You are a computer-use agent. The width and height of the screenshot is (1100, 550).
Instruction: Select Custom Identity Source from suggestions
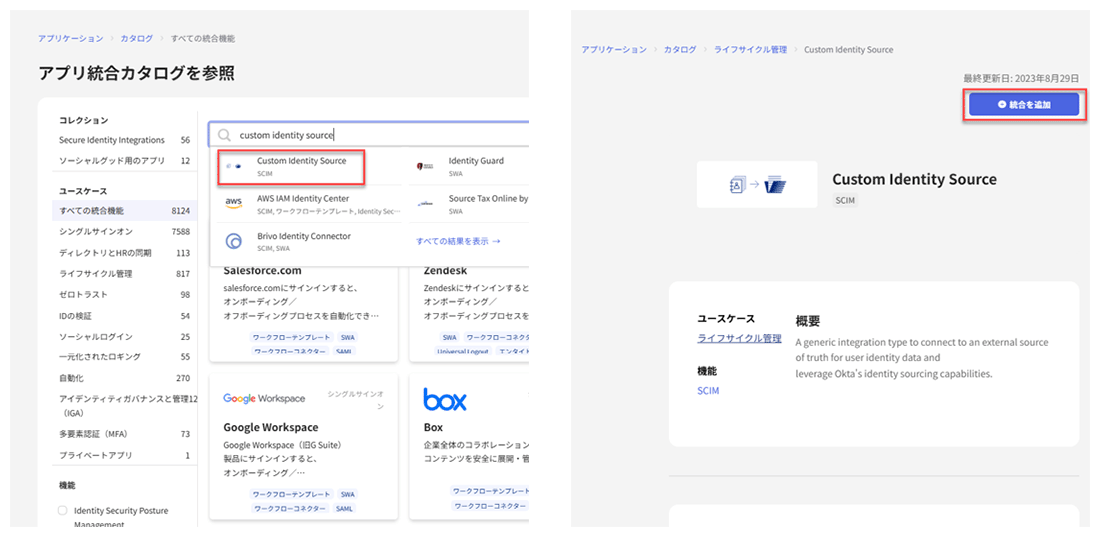(x=301, y=161)
